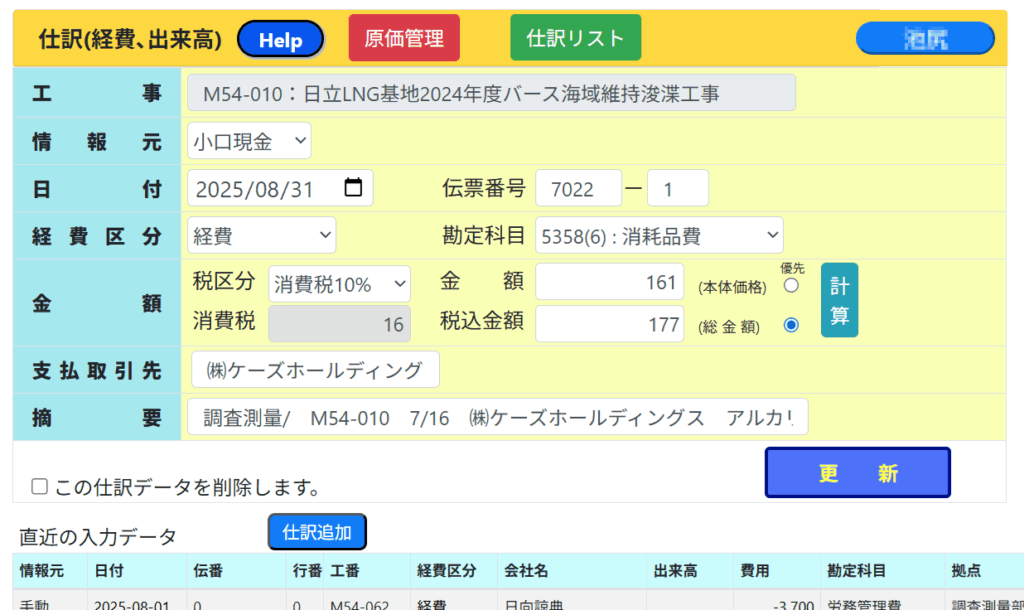This screenshot has width=1024, height=610.
Task: Expand the 情報元 小口現金 dropdown
Action: pyautogui.click(x=249, y=141)
